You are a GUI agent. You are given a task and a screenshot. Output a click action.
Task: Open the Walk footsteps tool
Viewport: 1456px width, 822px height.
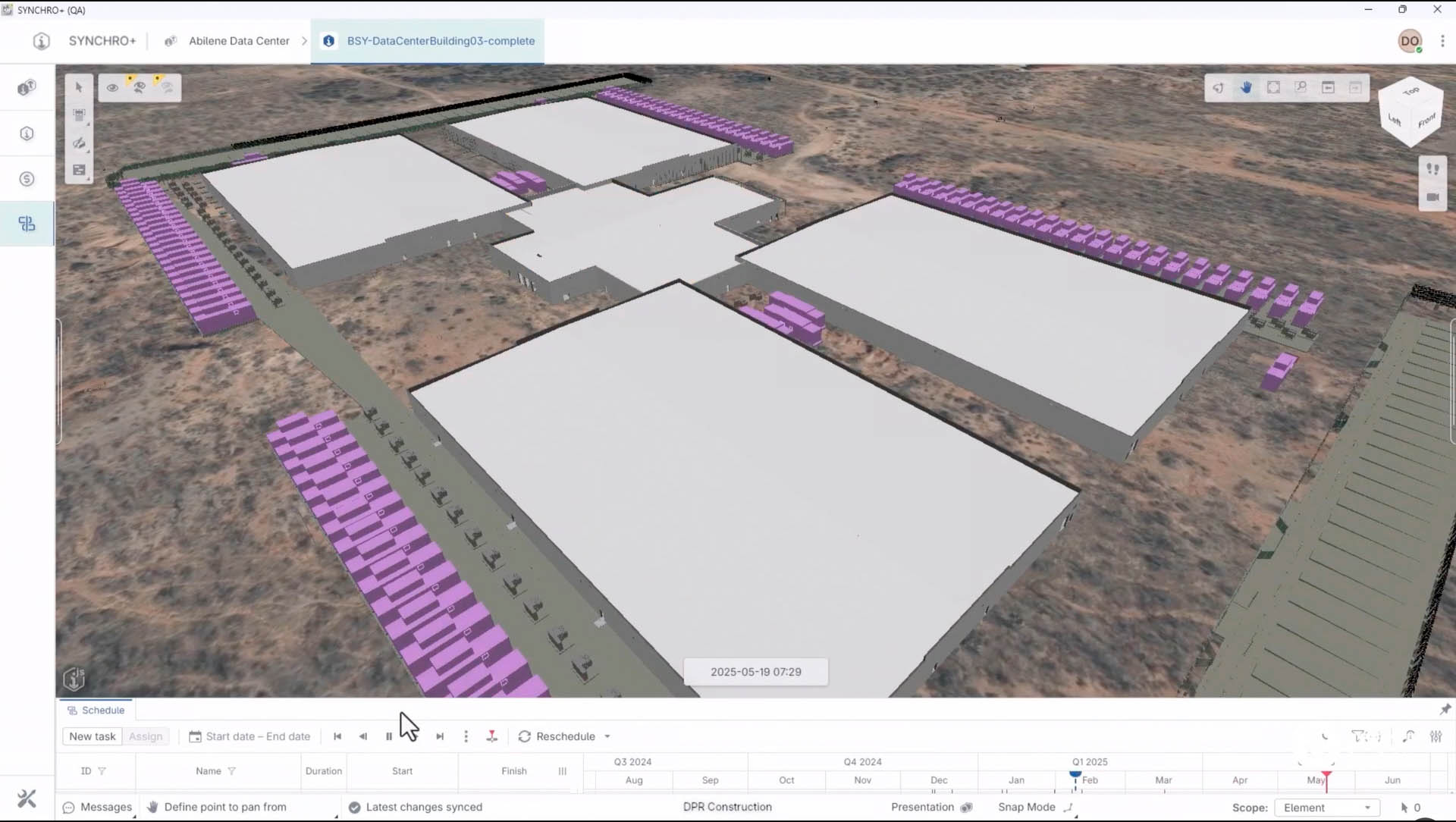click(x=1432, y=169)
